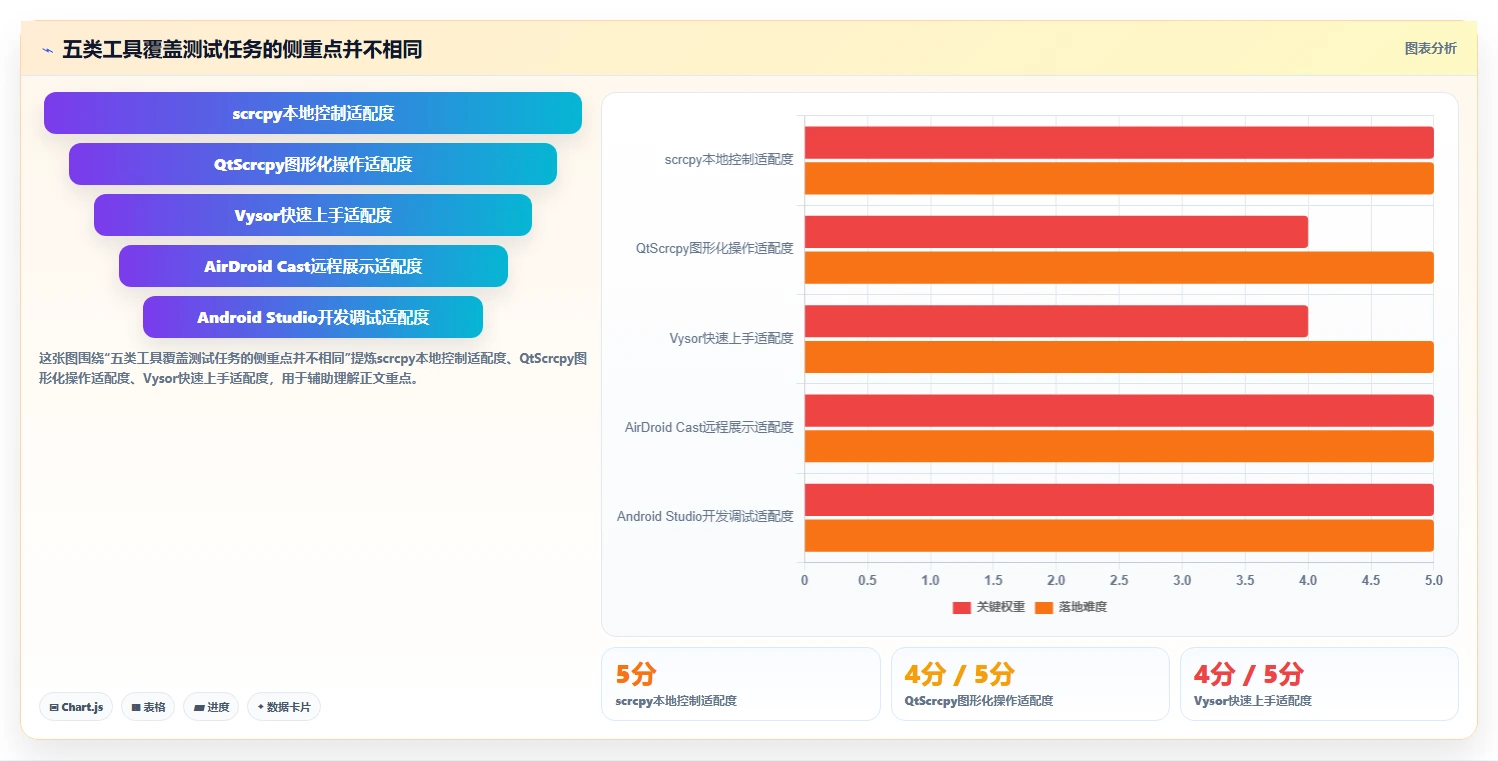1498x761 pixels.
Task: Open the 5分 scrcpy本地控制适配度 data card
Action: point(741,684)
